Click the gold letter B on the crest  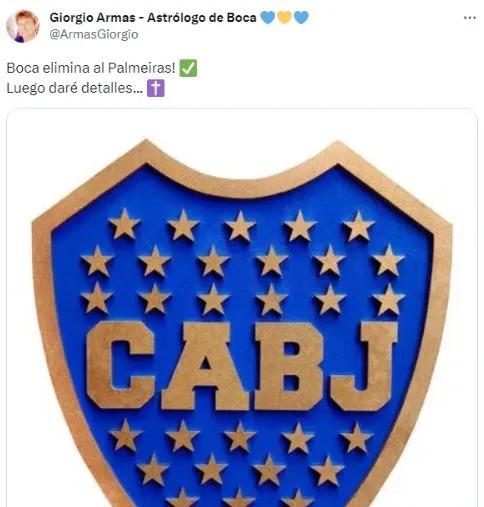click(x=289, y=366)
